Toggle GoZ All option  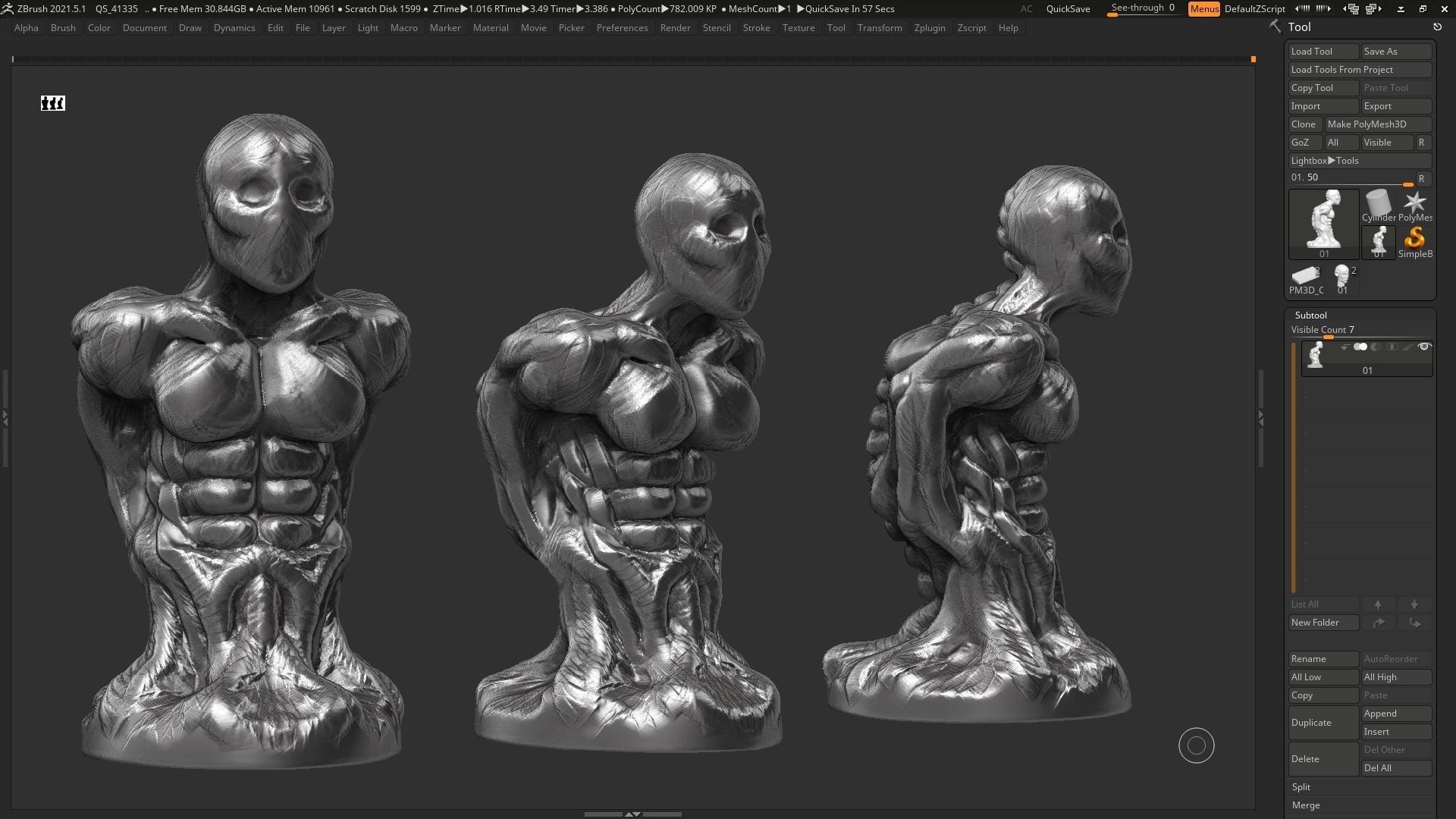1341,143
